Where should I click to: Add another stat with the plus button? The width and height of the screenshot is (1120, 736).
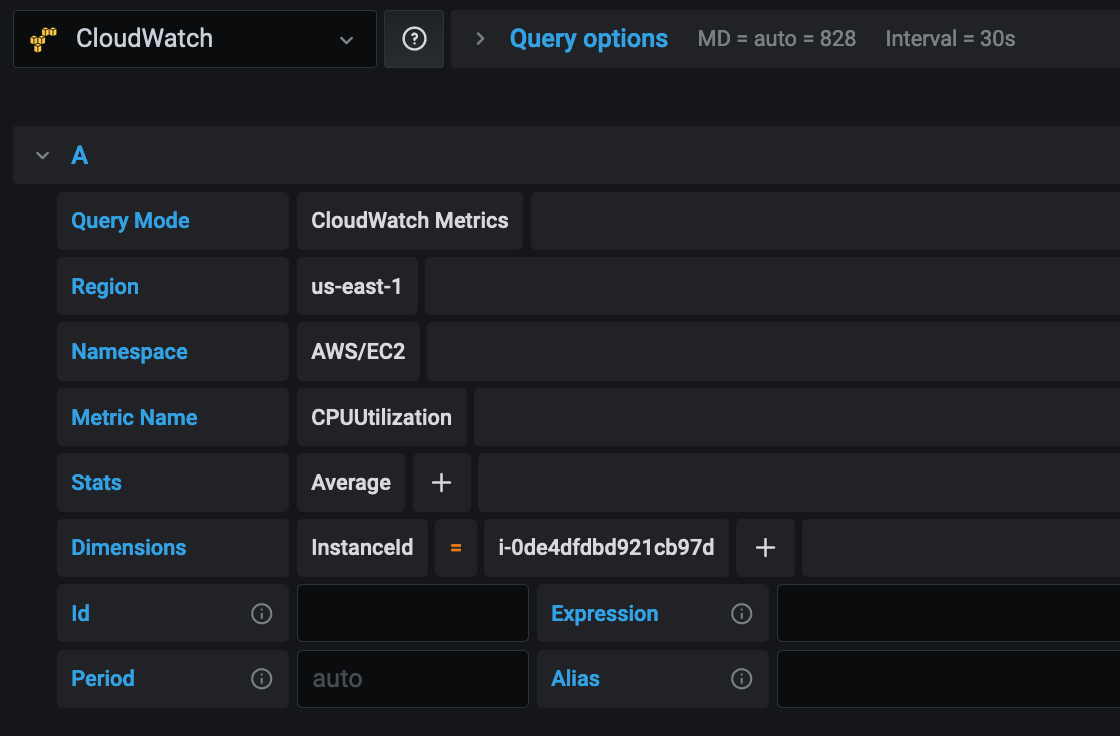pyautogui.click(x=441, y=482)
